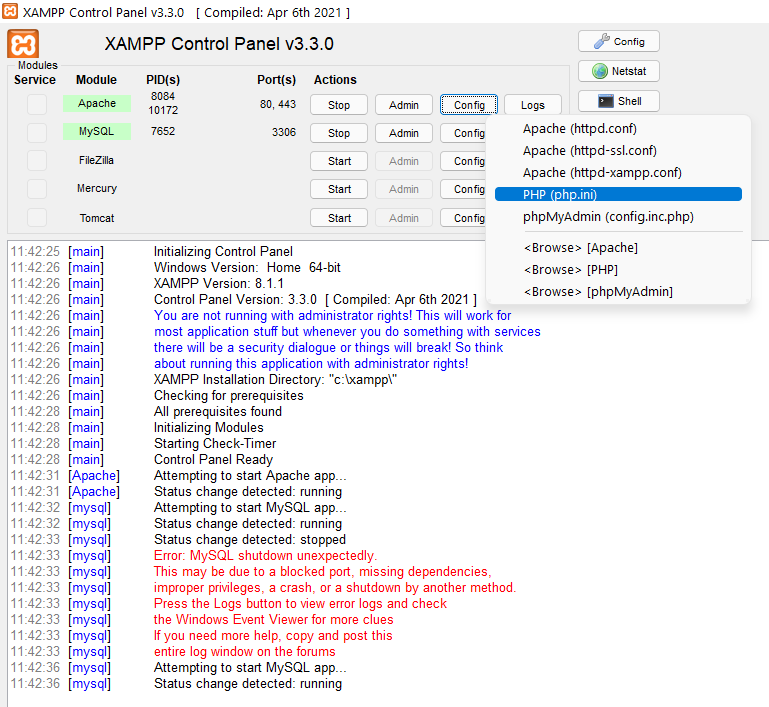Screen dimensions: 769x707
Task: Click the MySQL module label
Action: click(97, 131)
